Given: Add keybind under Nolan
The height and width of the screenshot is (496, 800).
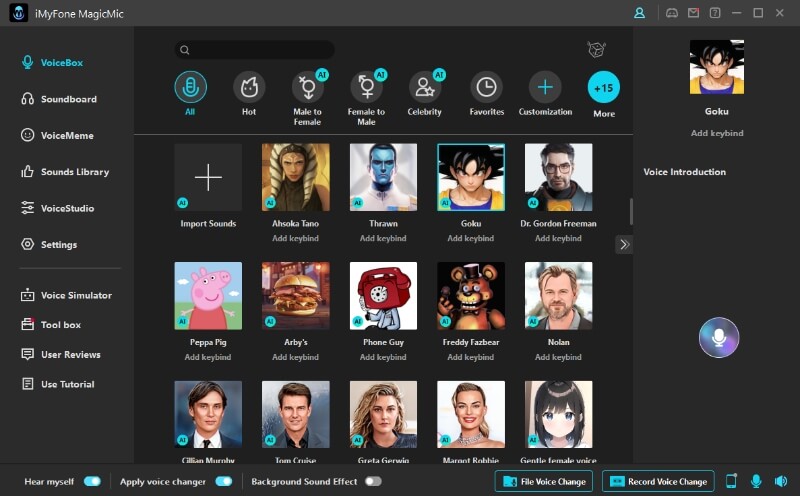Looking at the screenshot, I should [558, 357].
